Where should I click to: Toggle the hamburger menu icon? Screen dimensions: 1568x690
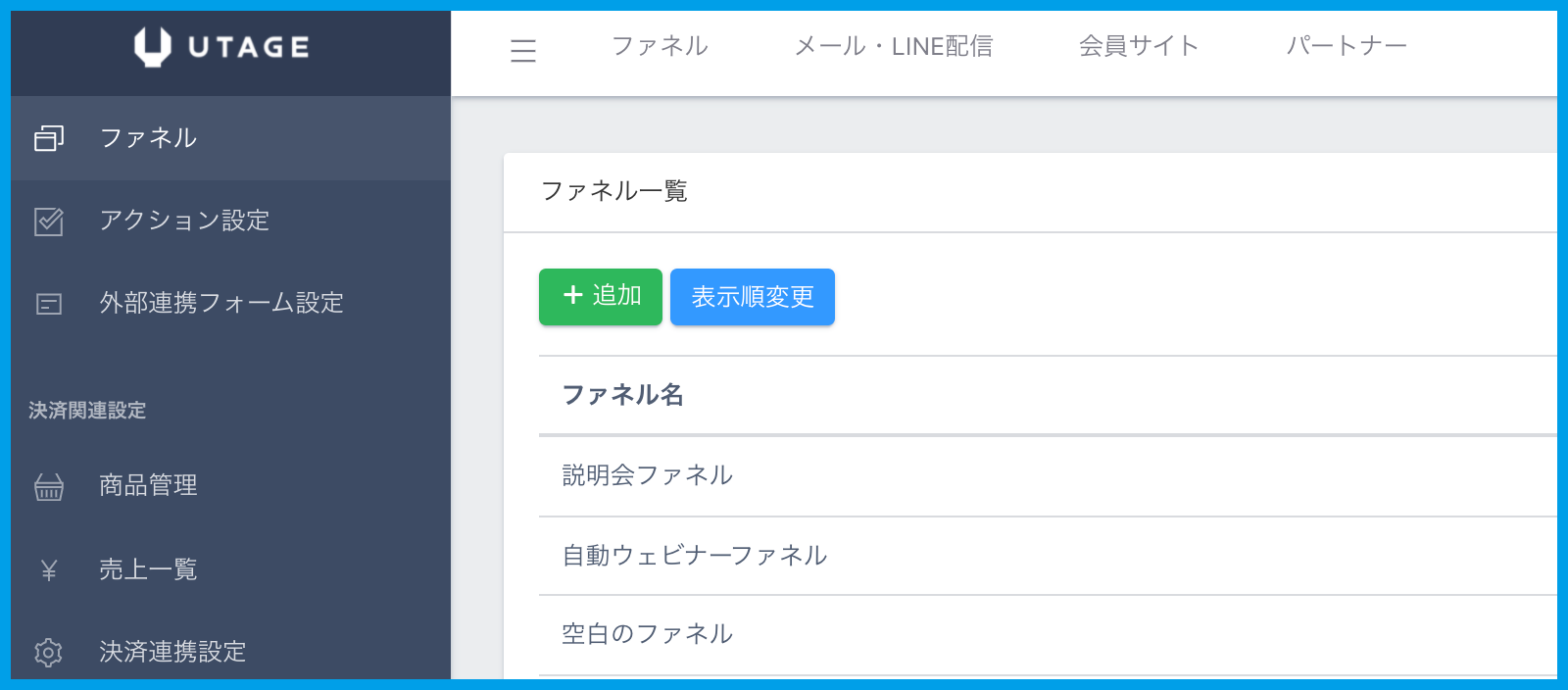523,50
